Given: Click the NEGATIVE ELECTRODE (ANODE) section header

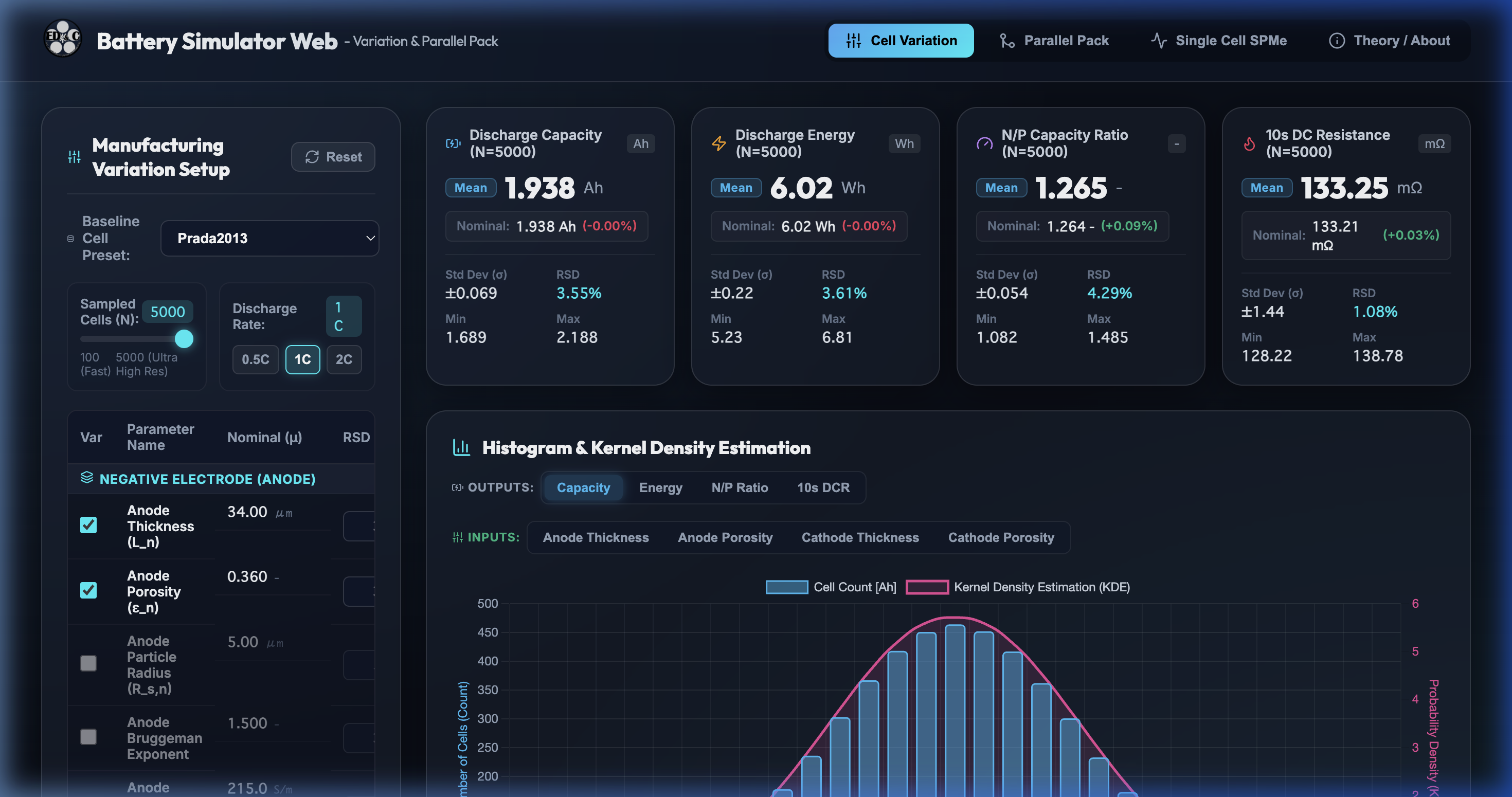Looking at the screenshot, I should pos(221,479).
